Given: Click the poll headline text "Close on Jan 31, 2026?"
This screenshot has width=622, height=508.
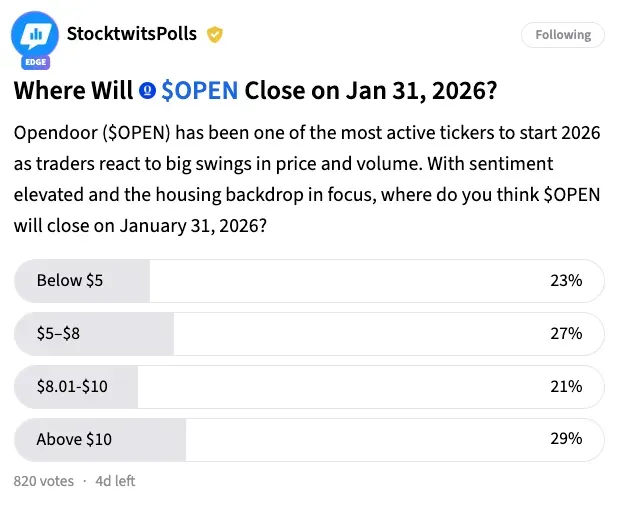Looking at the screenshot, I should pyautogui.click(x=370, y=91).
